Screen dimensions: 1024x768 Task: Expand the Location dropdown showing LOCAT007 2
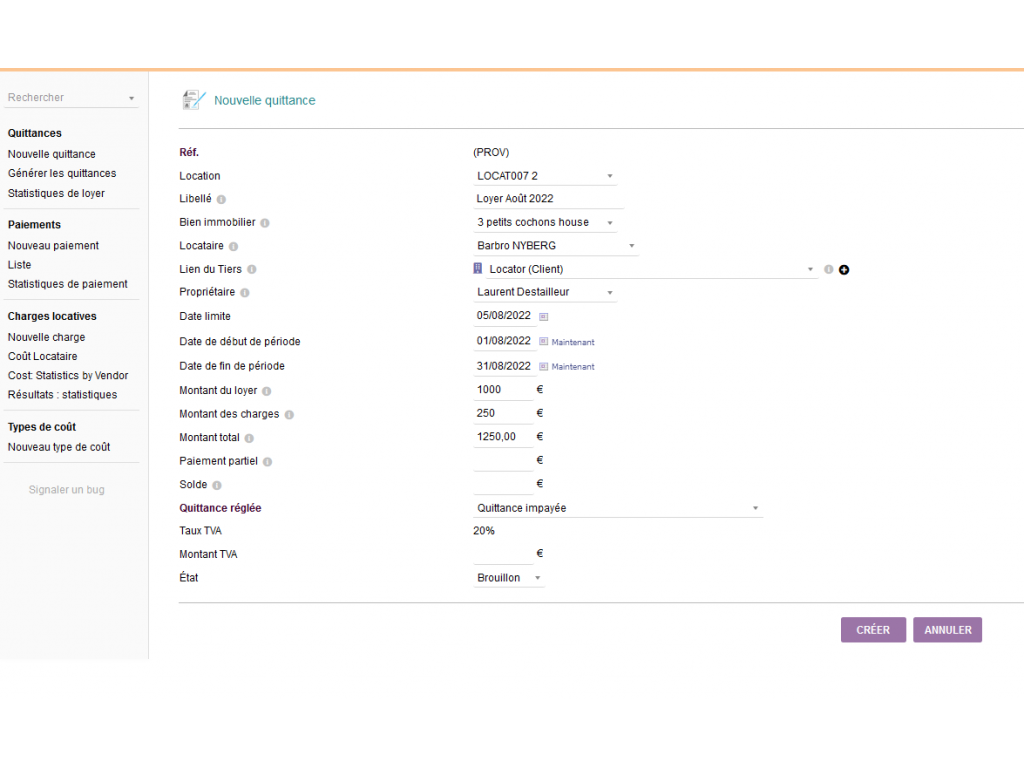point(545,176)
